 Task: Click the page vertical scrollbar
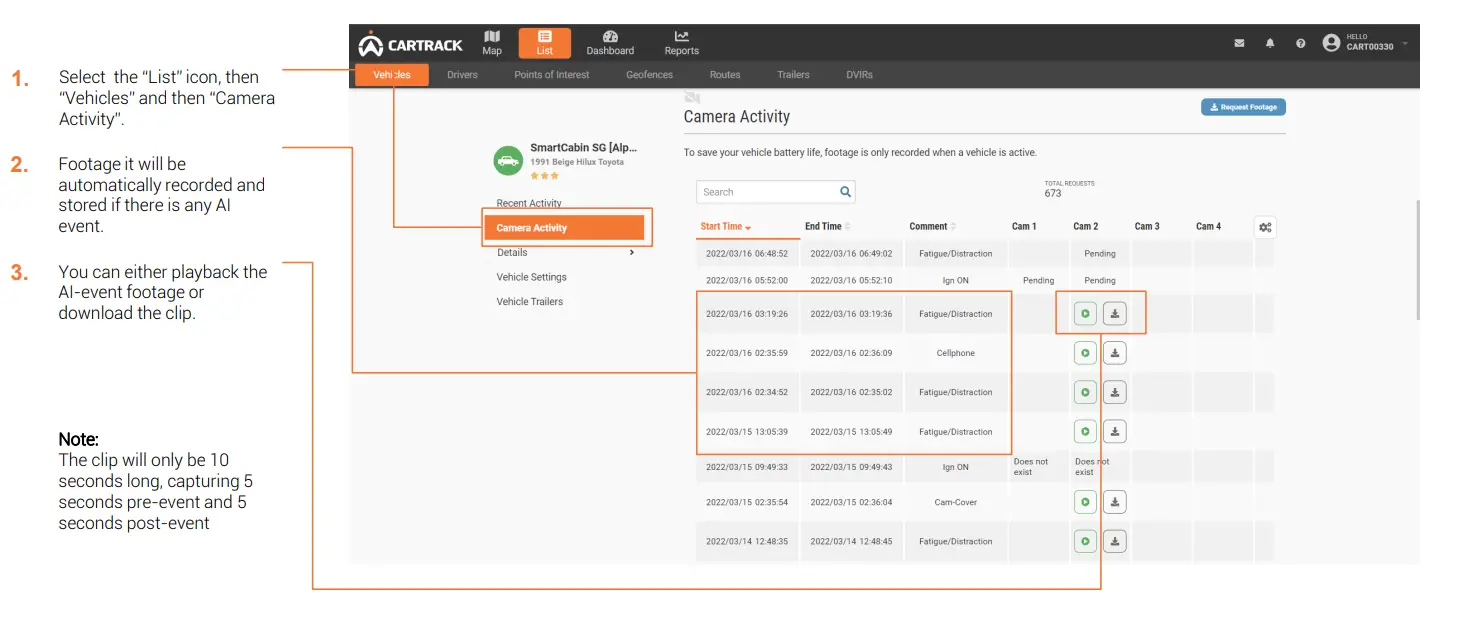1416,260
